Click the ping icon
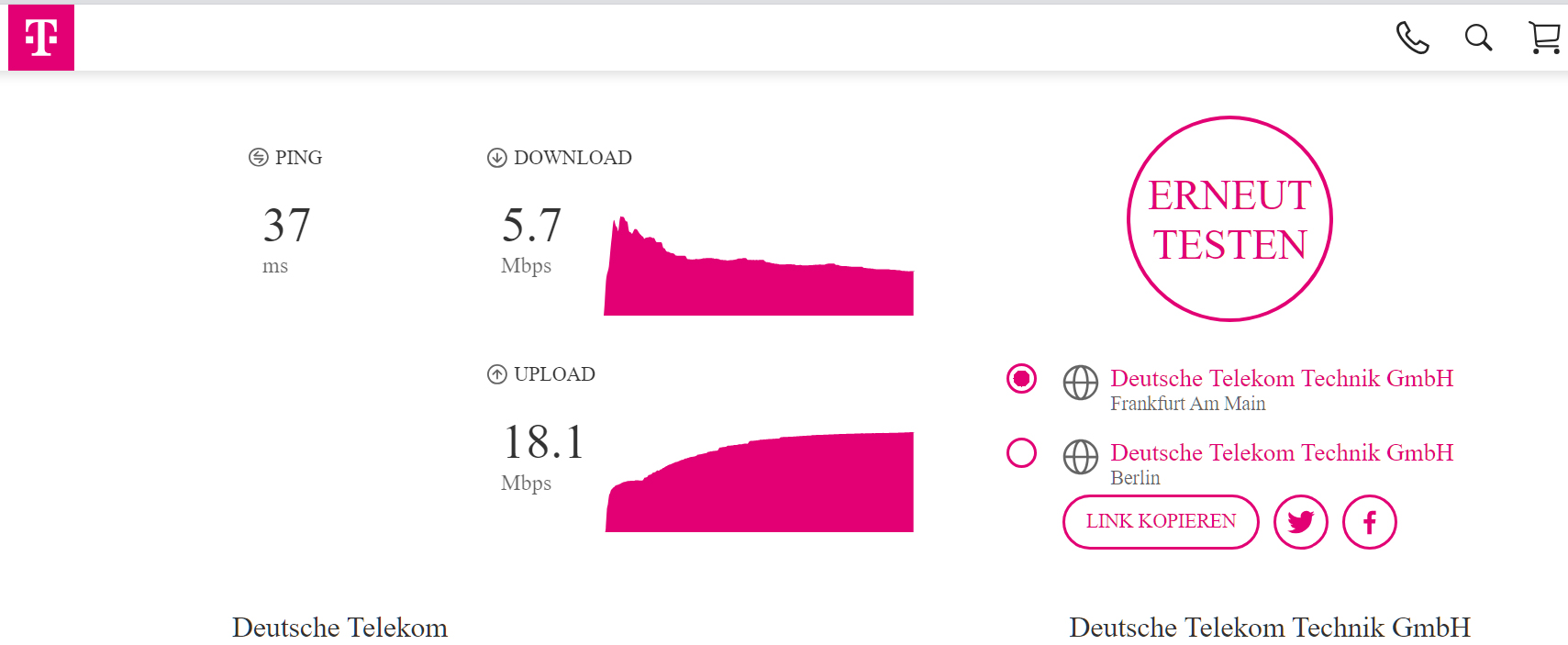Screen dimensions: 1568x645 [x=258, y=158]
